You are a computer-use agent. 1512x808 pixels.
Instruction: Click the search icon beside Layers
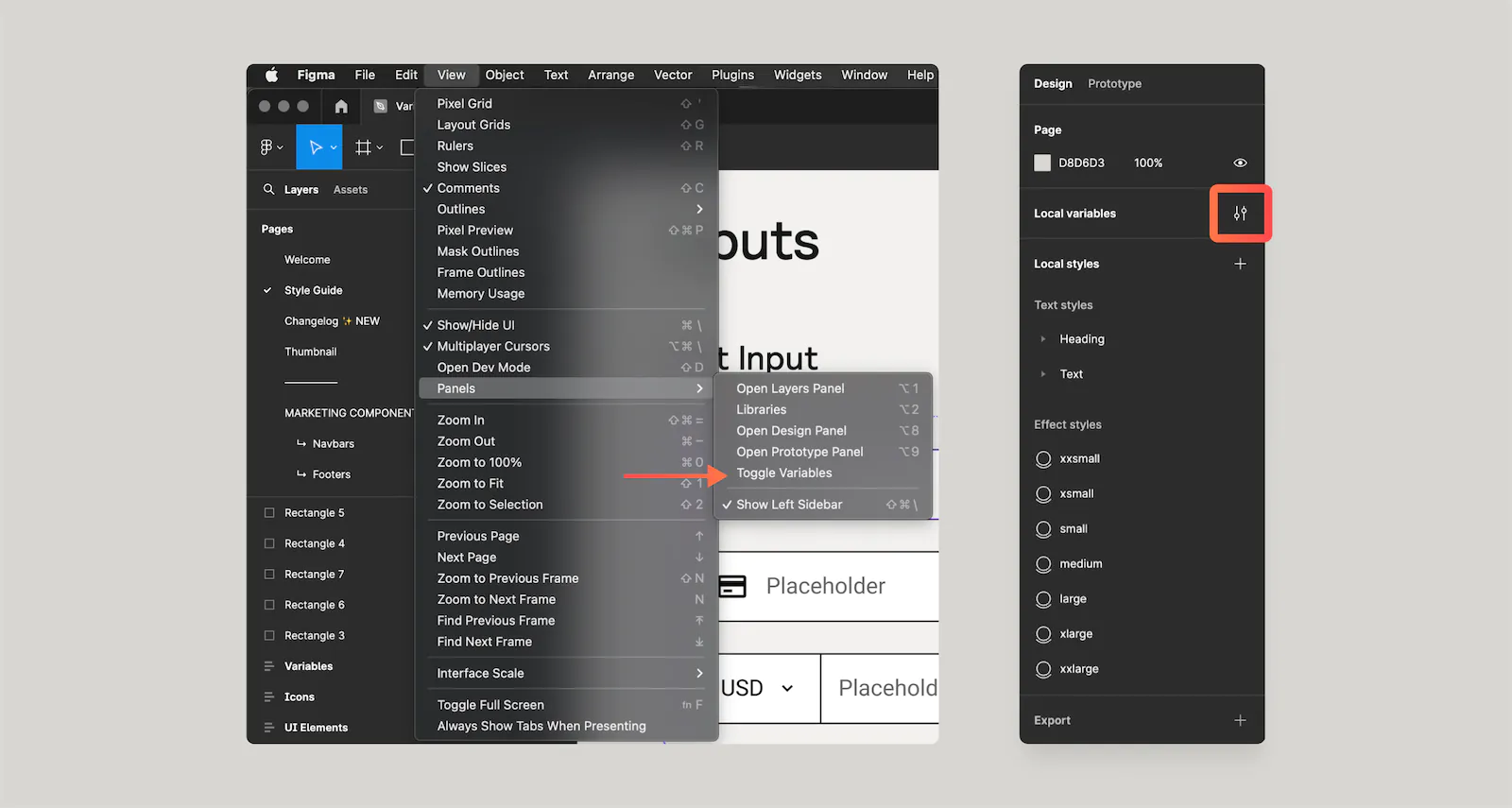269,189
